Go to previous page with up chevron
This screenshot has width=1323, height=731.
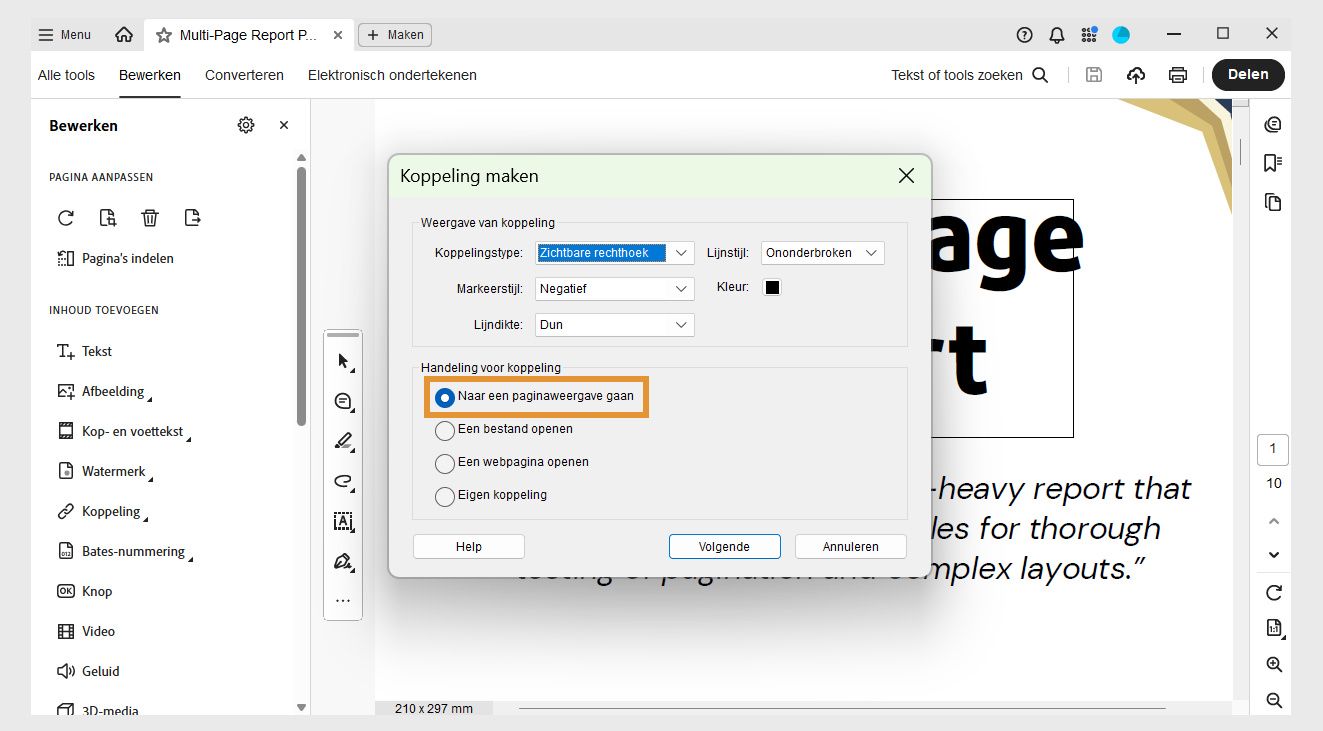click(1274, 521)
